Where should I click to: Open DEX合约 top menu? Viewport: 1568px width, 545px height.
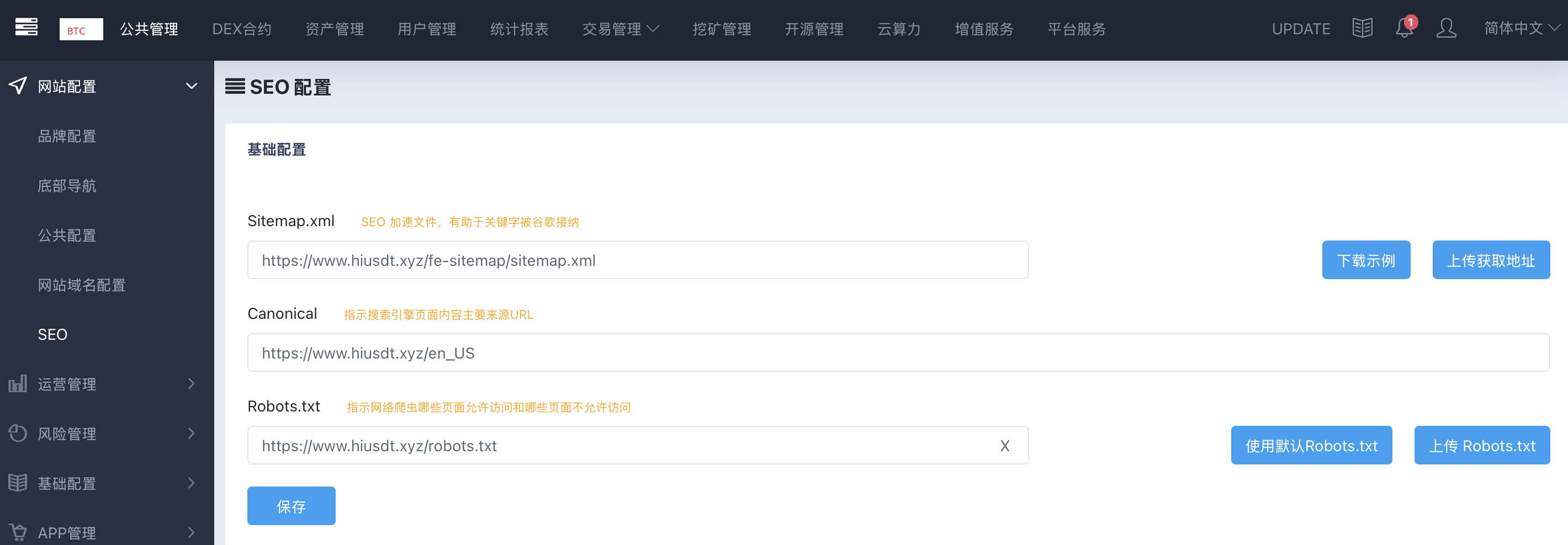coord(242,29)
